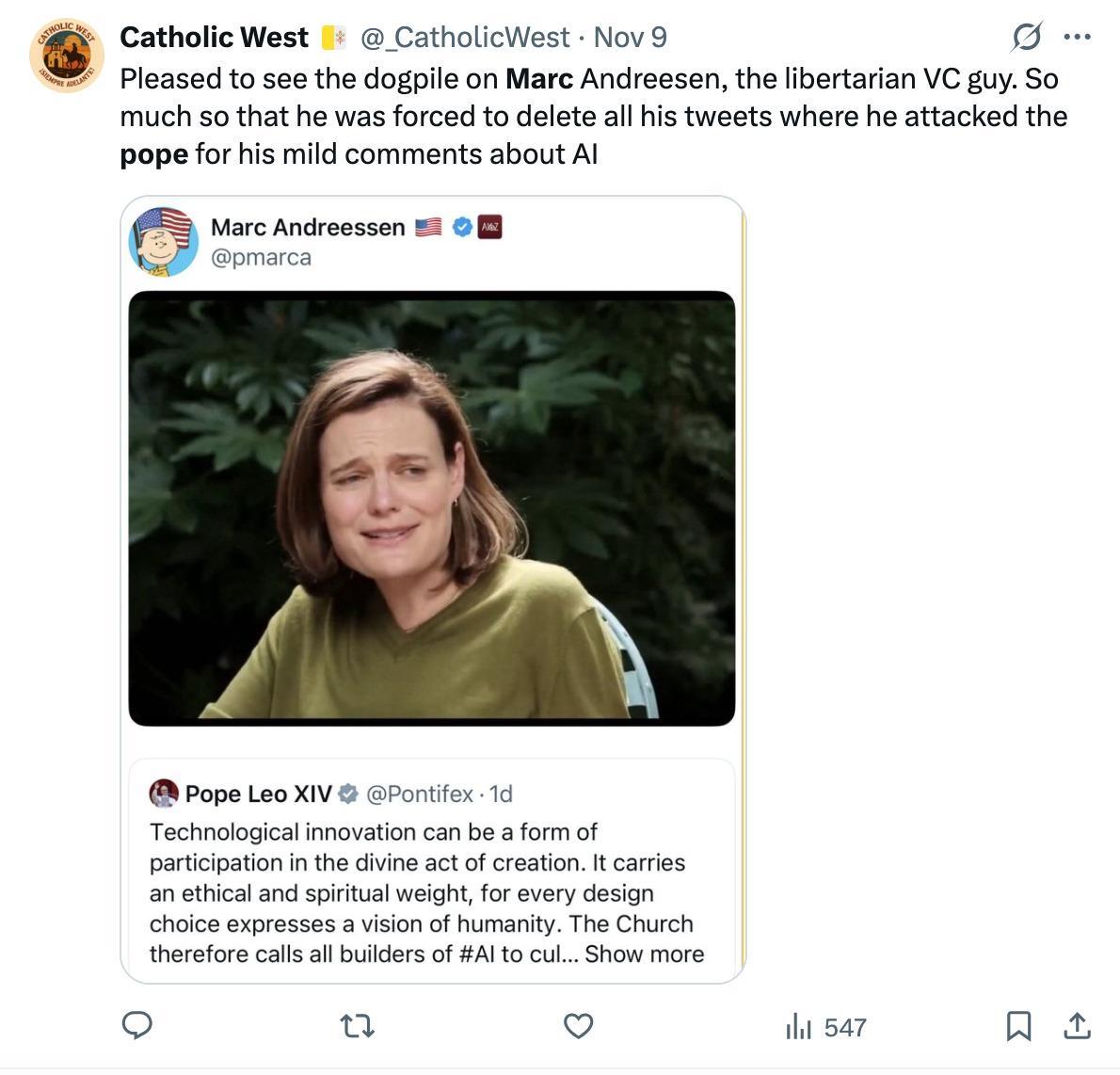Bookmark this tweet
Screen dimensions: 1120x1075
1018,1025
